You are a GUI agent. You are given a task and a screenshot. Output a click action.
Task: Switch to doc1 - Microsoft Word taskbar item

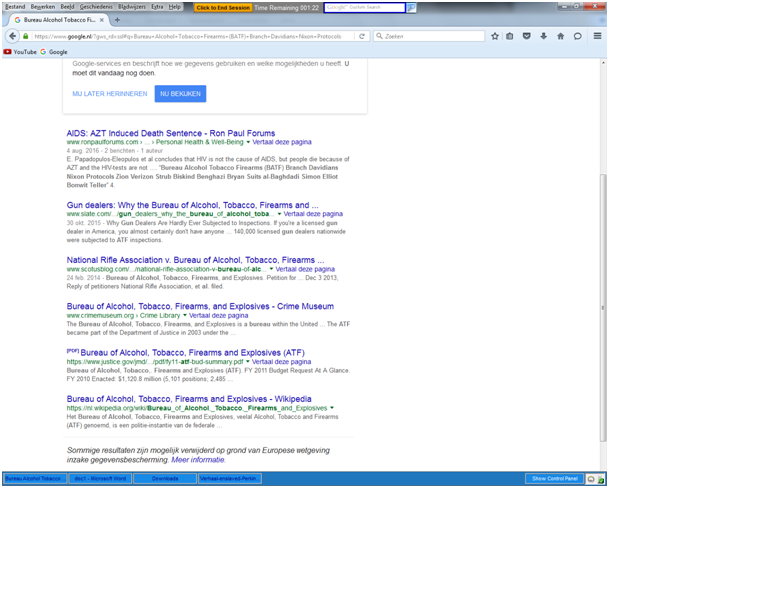coord(100,478)
